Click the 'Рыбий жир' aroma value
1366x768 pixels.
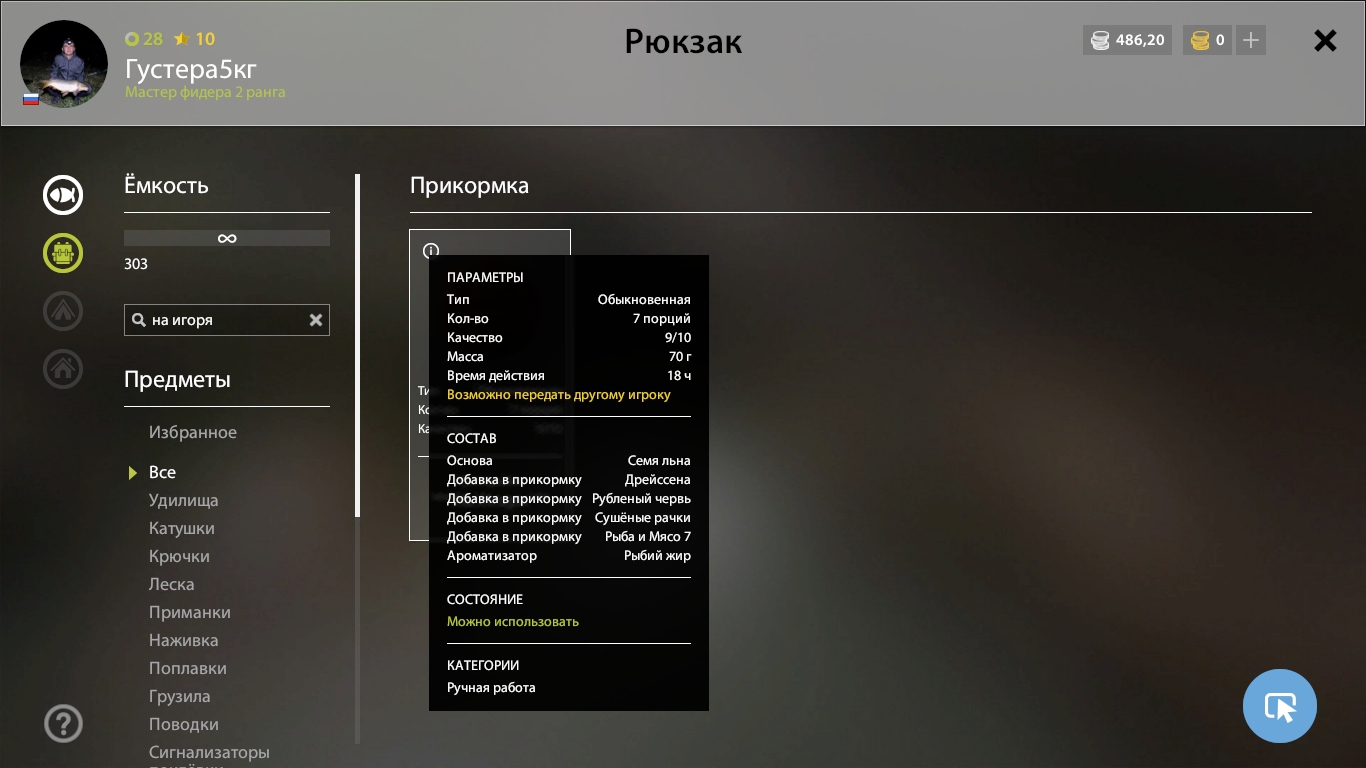pos(657,556)
